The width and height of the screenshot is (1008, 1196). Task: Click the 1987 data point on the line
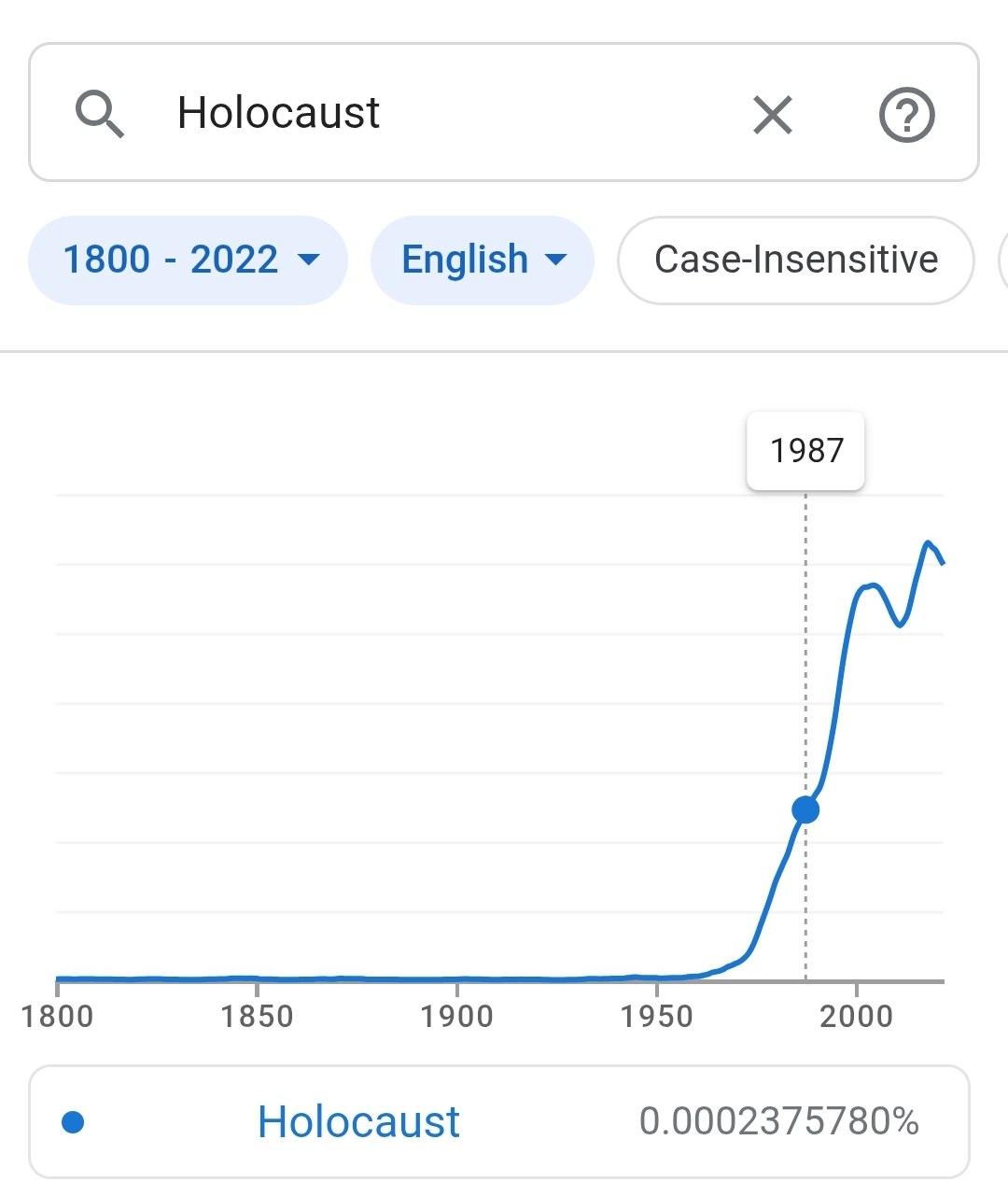[x=805, y=809]
